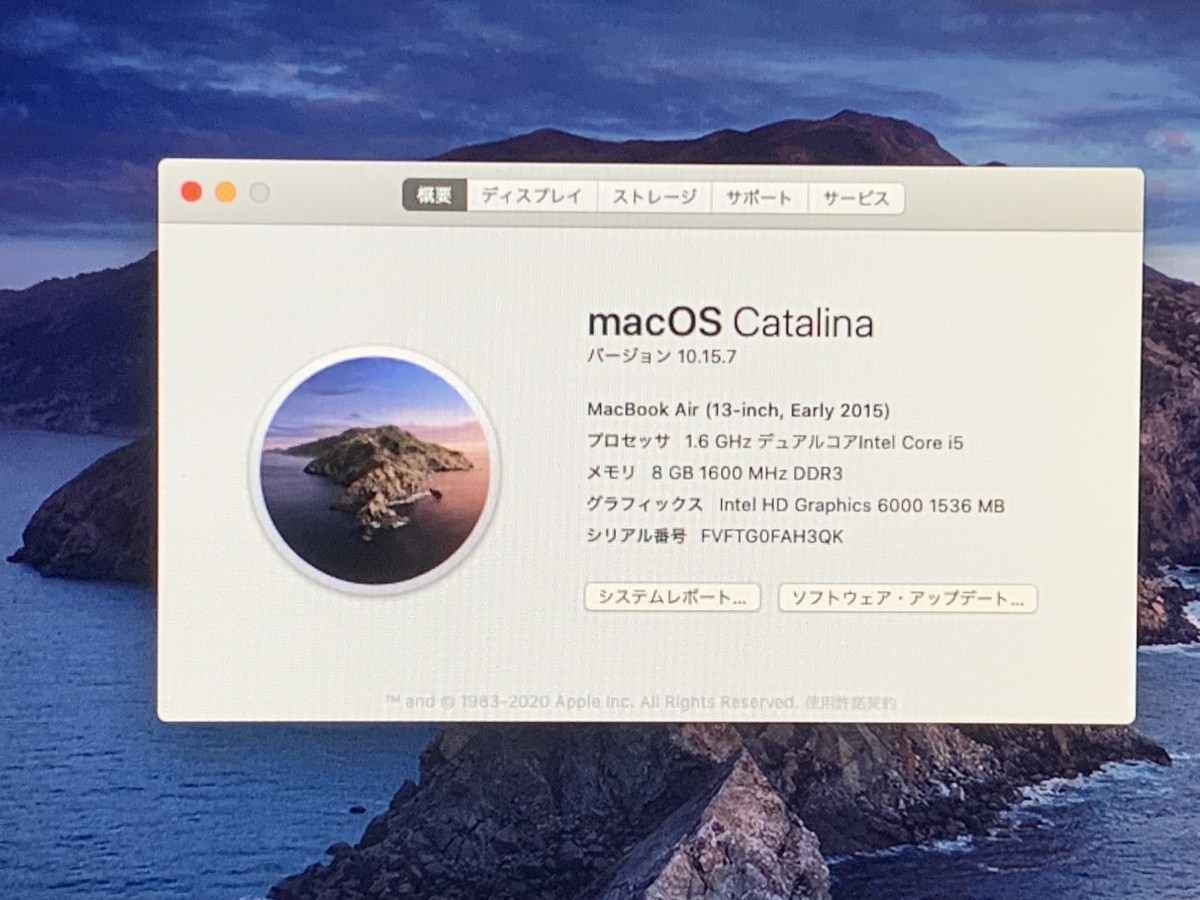The height and width of the screenshot is (900, 1200).
Task: Click the シリアル番号 label
Action: click(x=637, y=536)
